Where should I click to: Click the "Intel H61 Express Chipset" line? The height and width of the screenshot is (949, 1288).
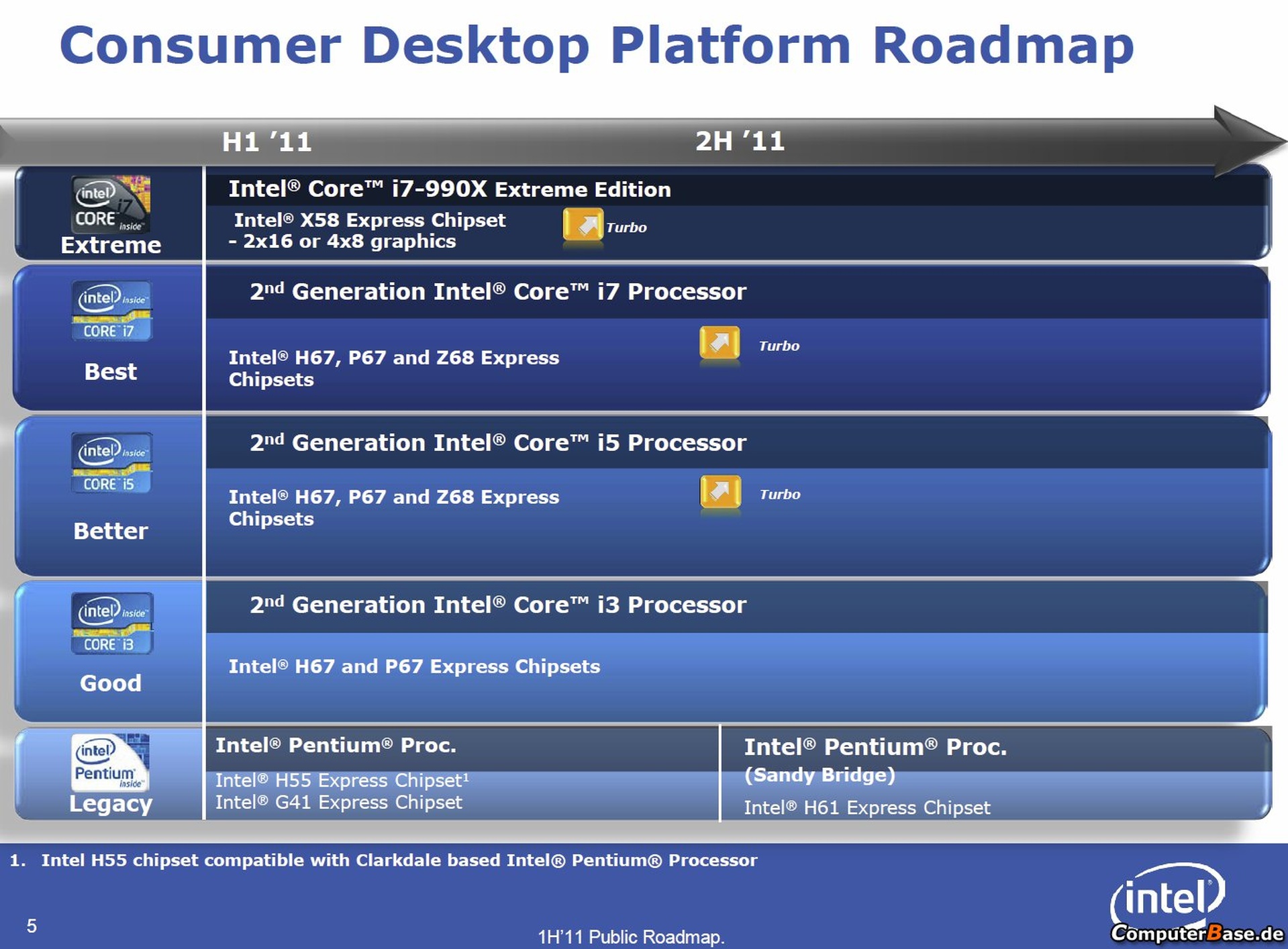pos(867,807)
